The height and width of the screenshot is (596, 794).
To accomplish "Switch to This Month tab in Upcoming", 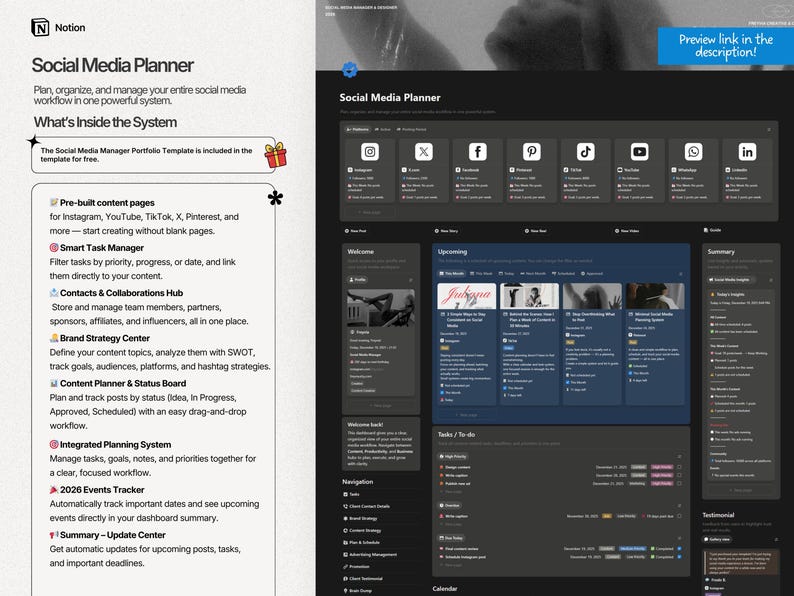I will [x=451, y=273].
